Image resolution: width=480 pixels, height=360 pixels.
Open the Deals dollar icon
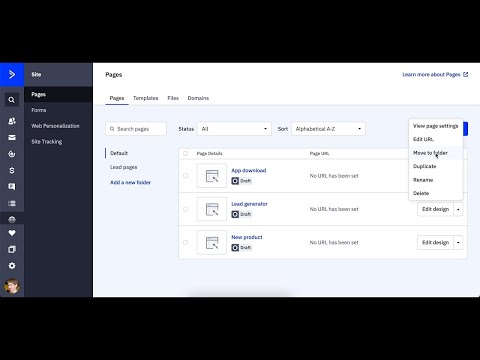coord(12,170)
